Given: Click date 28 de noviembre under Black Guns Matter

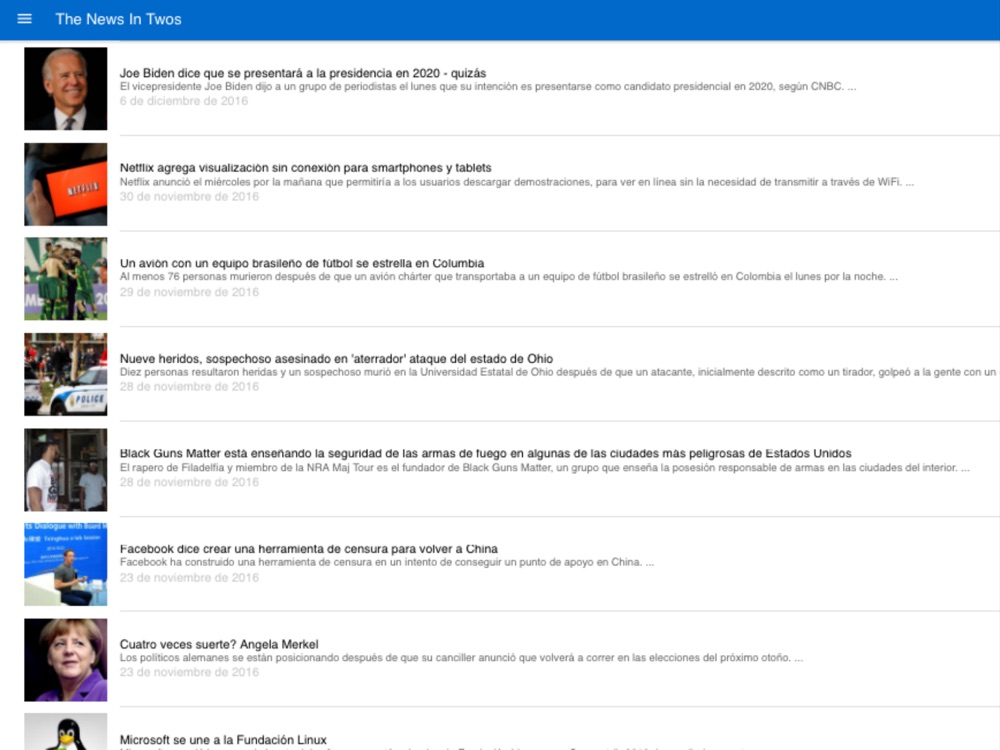Looking at the screenshot, I should (189, 482).
